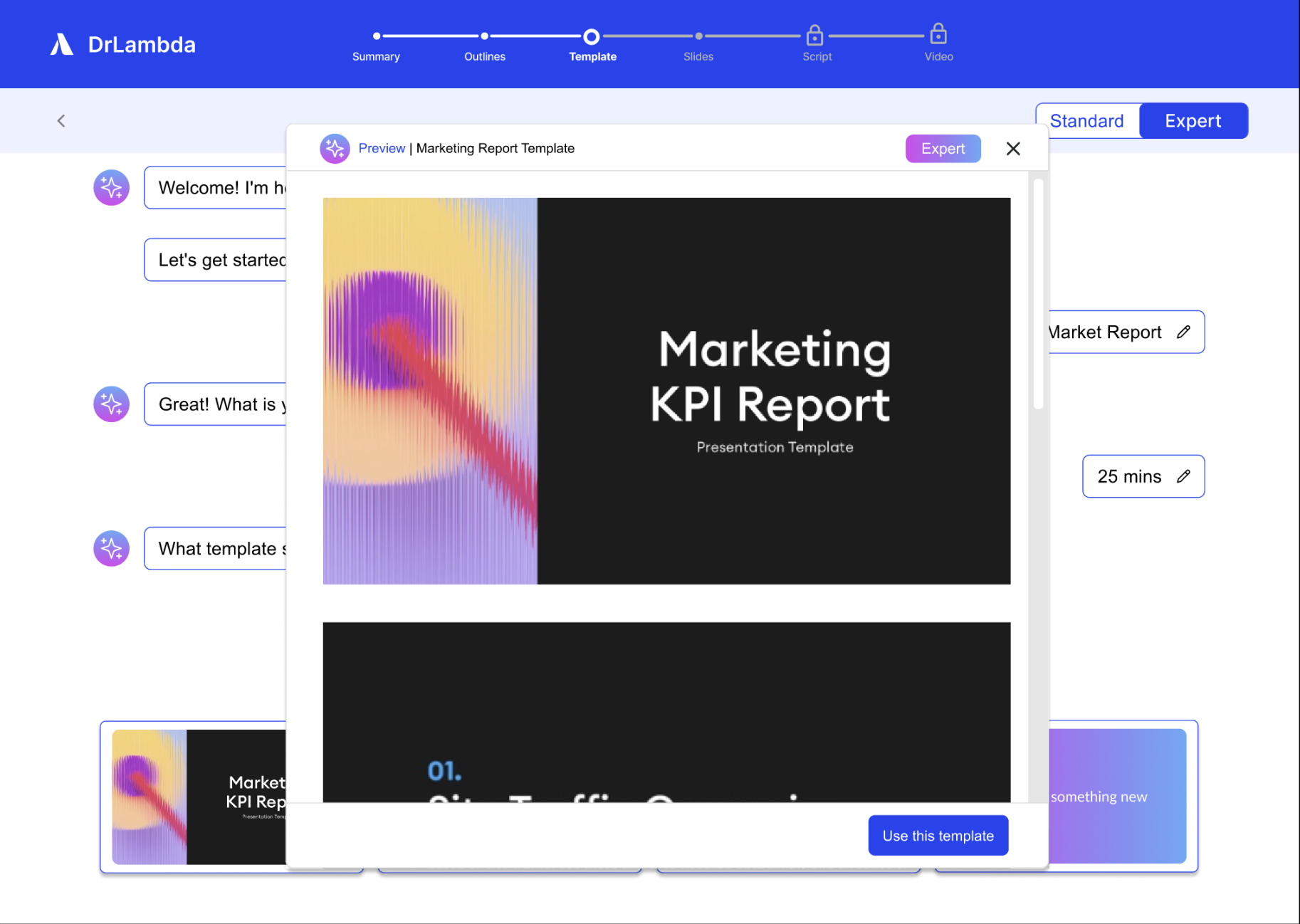Viewport: 1300px width, 924px height.
Task: Click the Marketing KPI Report title slide preview
Action: coord(666,391)
